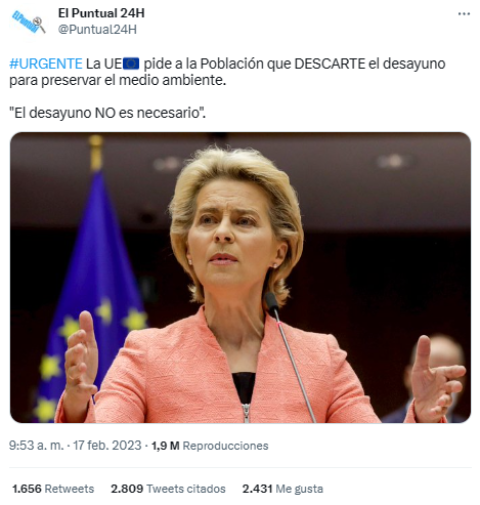Click the 9:53 a. m. timestamp

[x=36, y=446]
